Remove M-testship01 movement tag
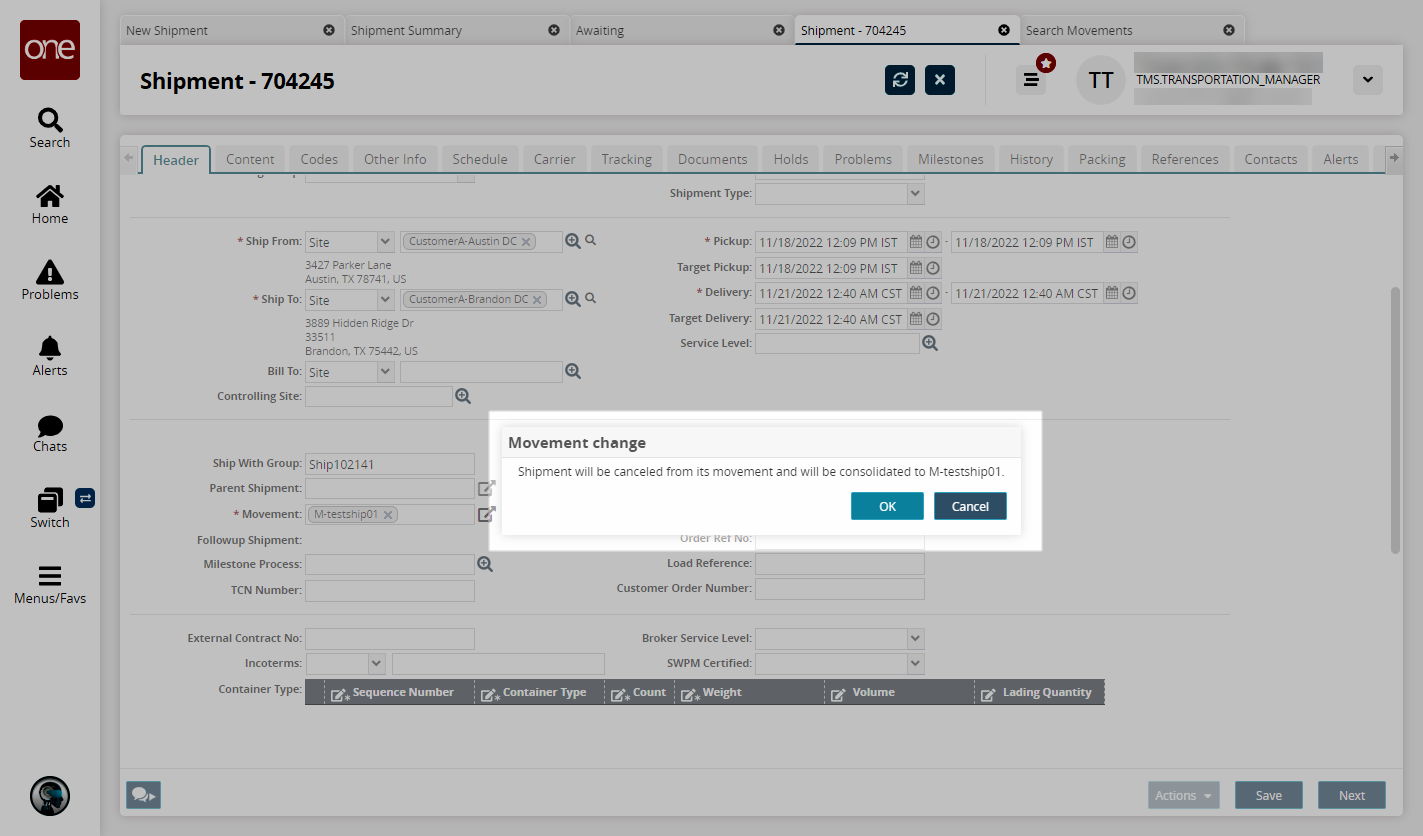This screenshot has width=1423, height=836. (388, 515)
